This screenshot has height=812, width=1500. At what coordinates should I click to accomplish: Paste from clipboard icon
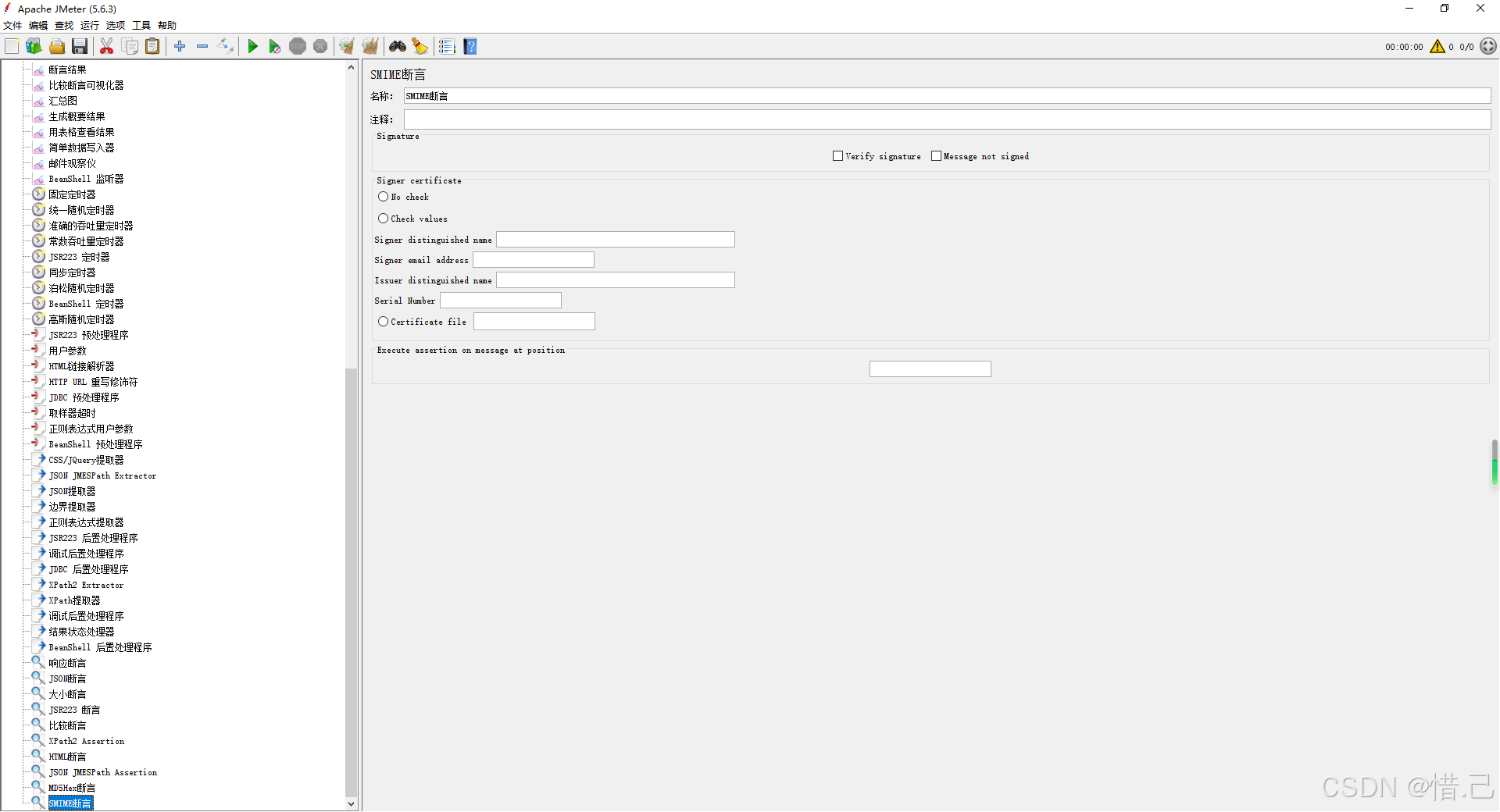tap(153, 47)
